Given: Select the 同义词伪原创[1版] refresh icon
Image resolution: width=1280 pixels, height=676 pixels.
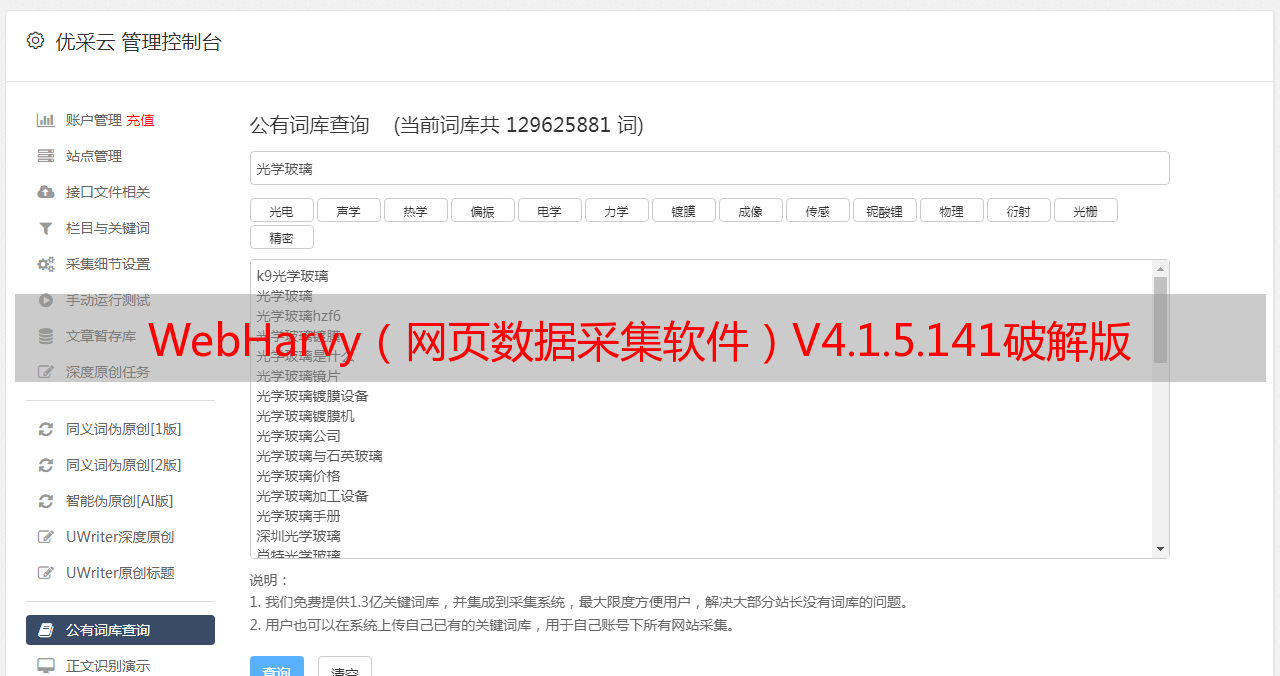Looking at the screenshot, I should (x=46, y=429).
